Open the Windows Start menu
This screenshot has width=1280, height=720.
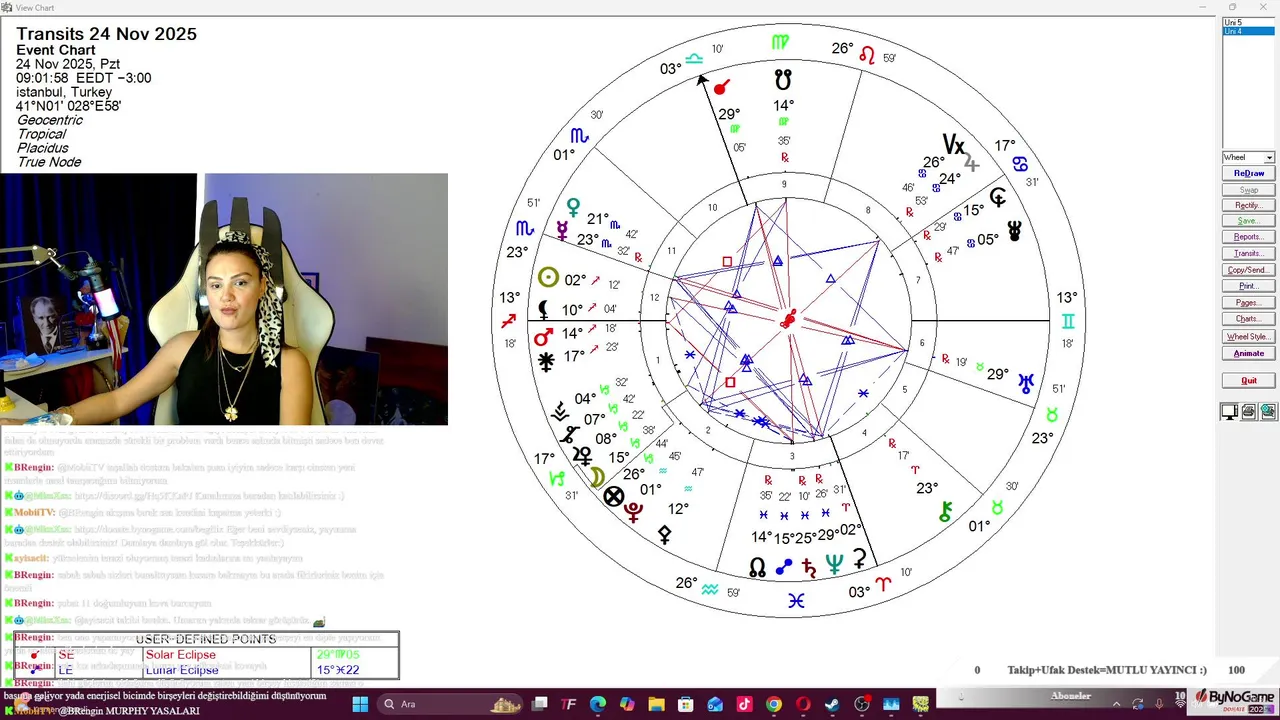(x=360, y=704)
